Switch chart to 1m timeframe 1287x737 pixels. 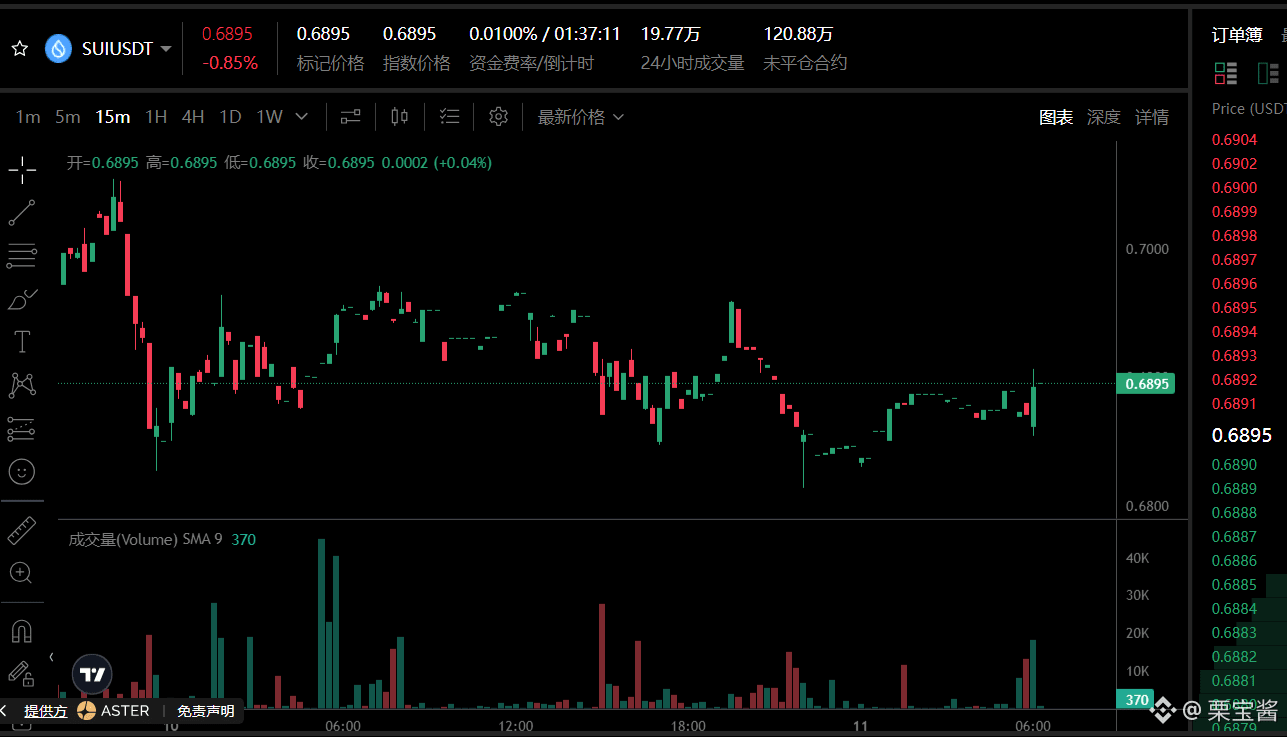(28, 117)
